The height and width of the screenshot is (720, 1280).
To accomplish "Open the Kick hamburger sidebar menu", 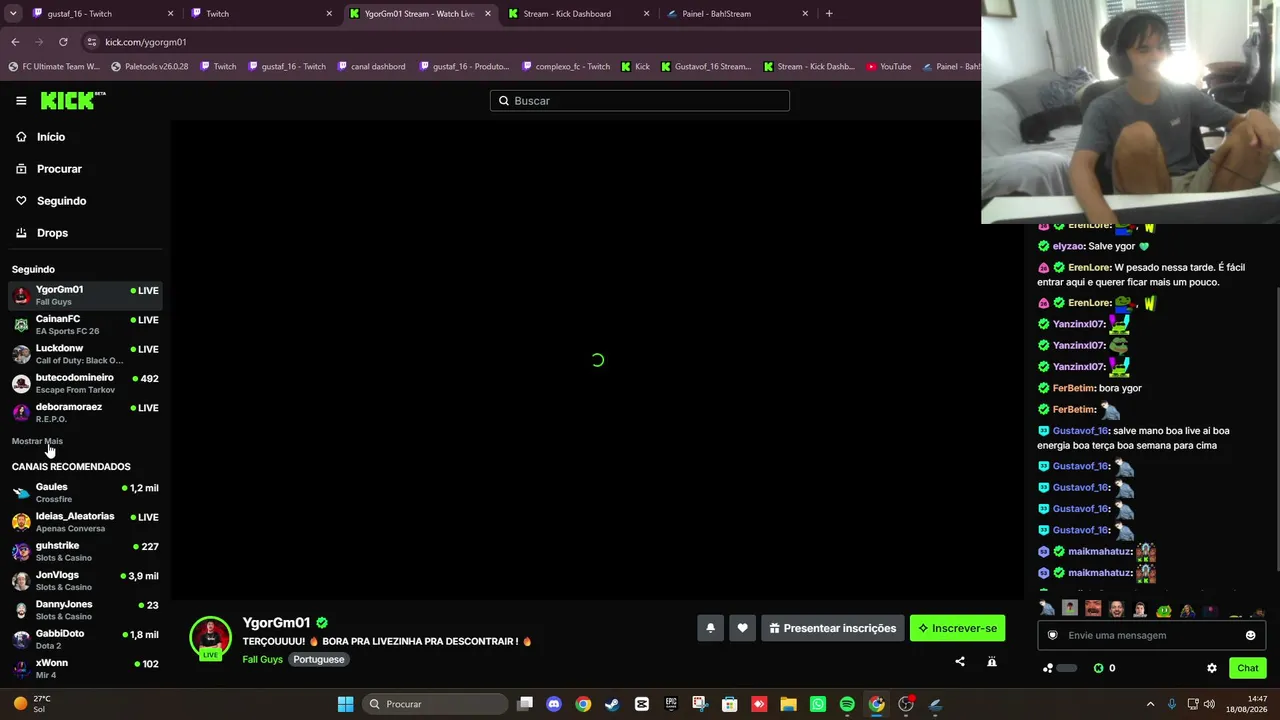I will (21, 100).
